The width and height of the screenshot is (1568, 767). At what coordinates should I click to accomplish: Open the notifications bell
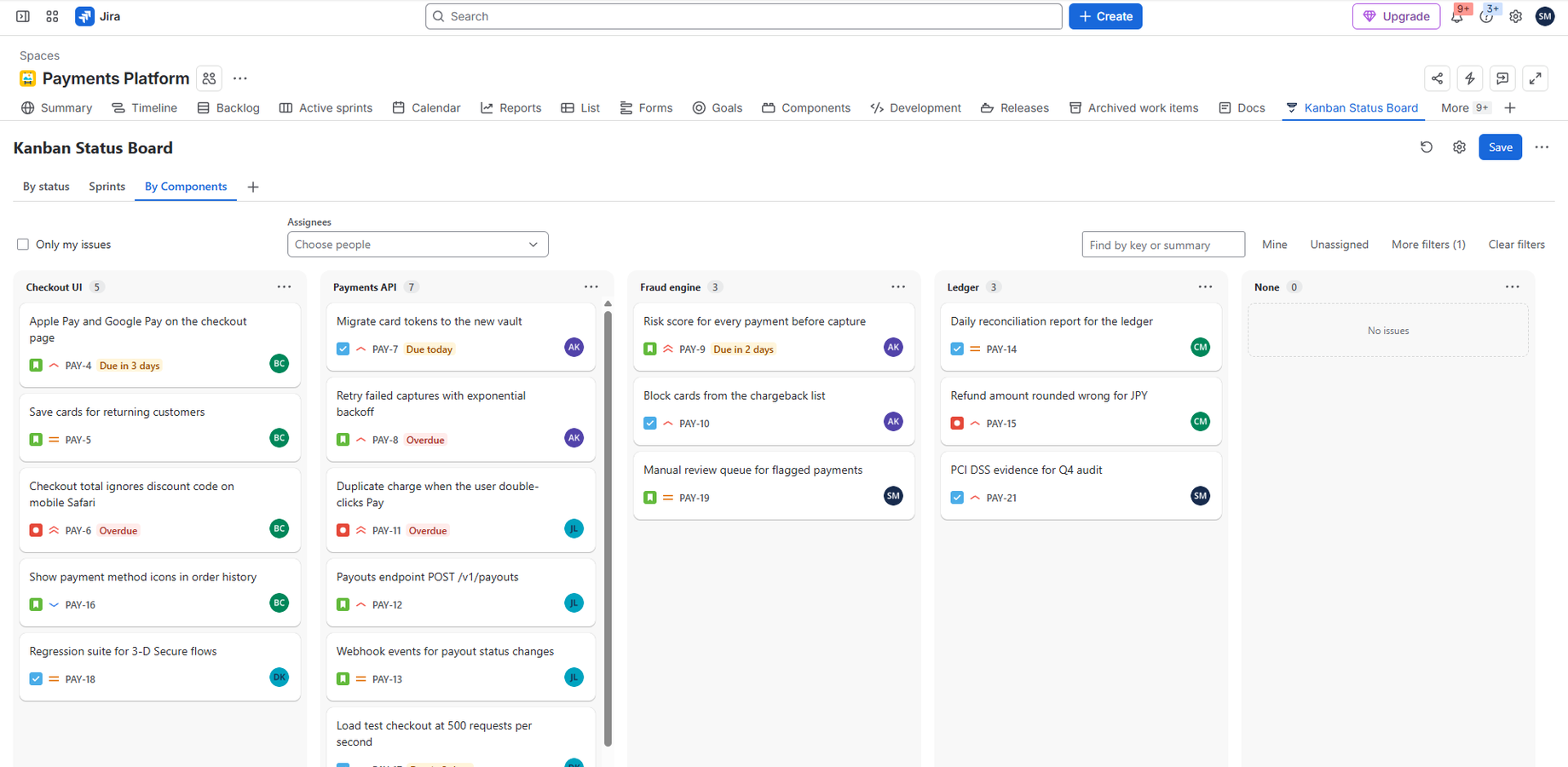coord(1457,16)
